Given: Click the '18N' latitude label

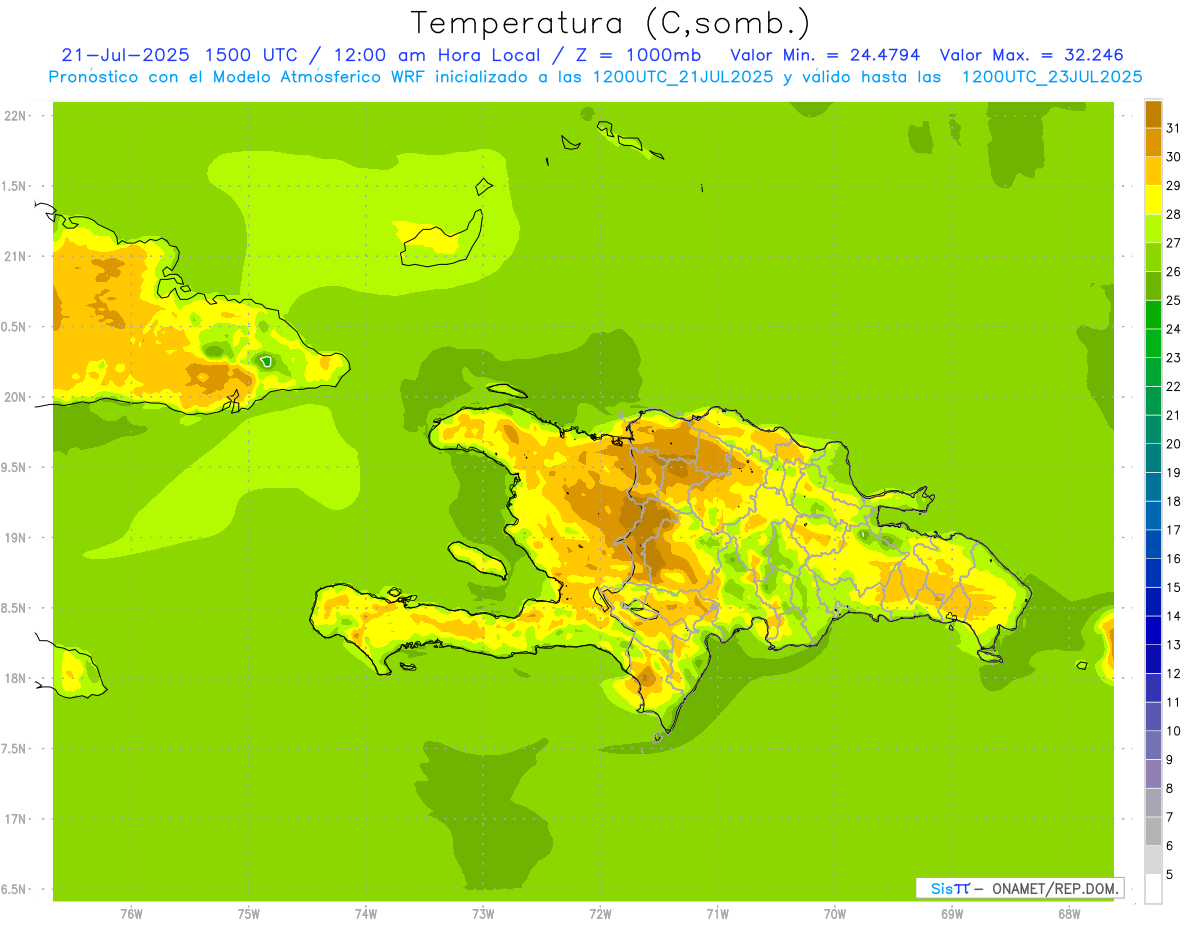Looking at the screenshot, I should click(x=14, y=678).
